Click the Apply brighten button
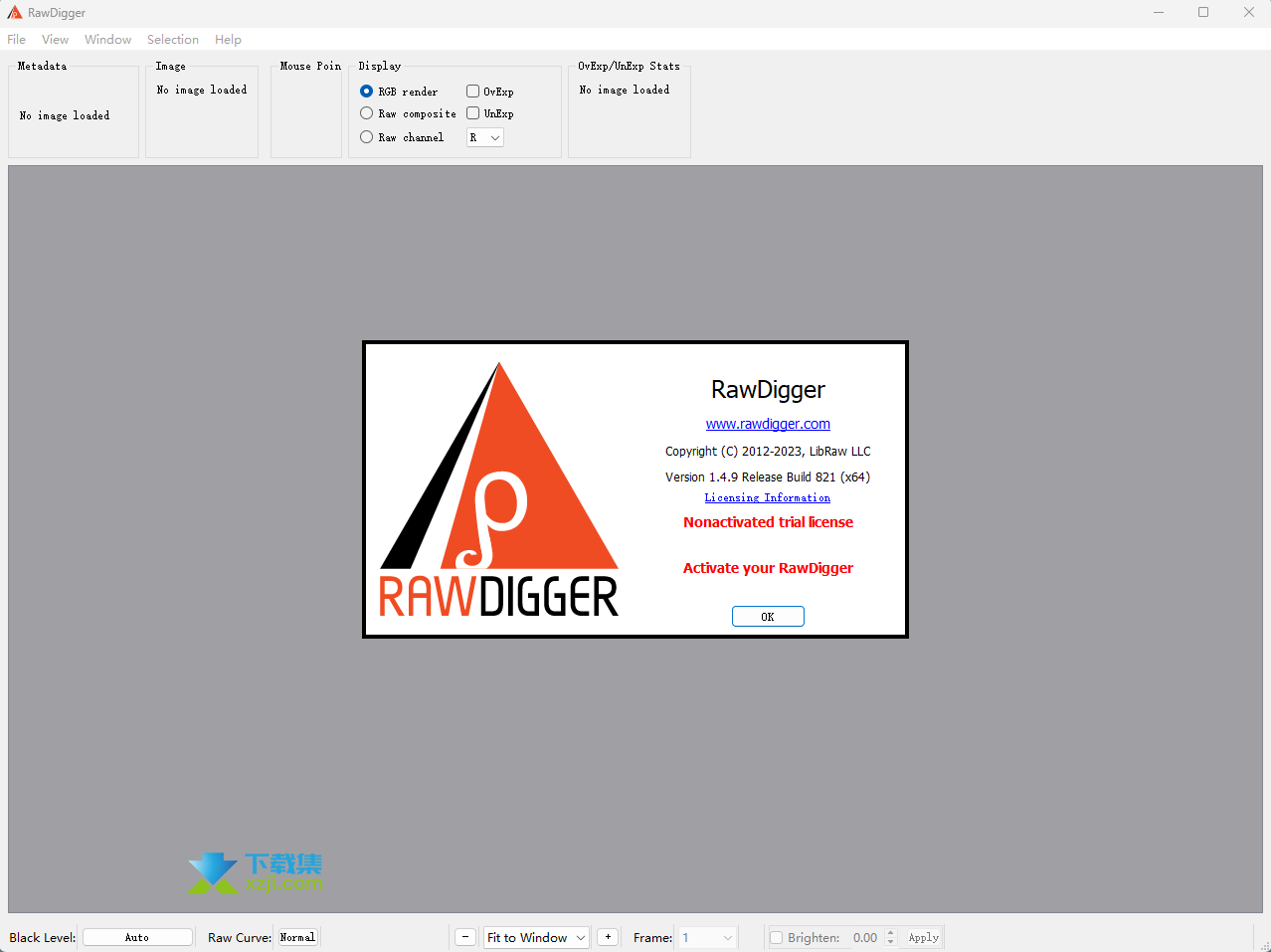 tap(924, 937)
